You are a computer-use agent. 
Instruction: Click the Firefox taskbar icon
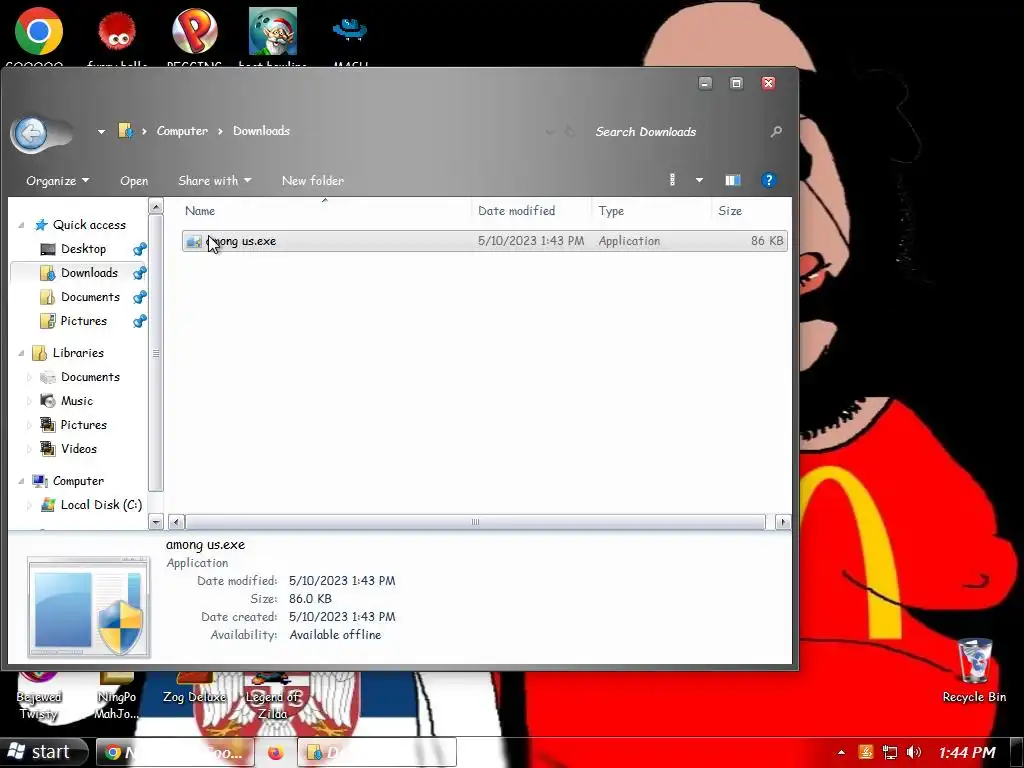click(276, 752)
